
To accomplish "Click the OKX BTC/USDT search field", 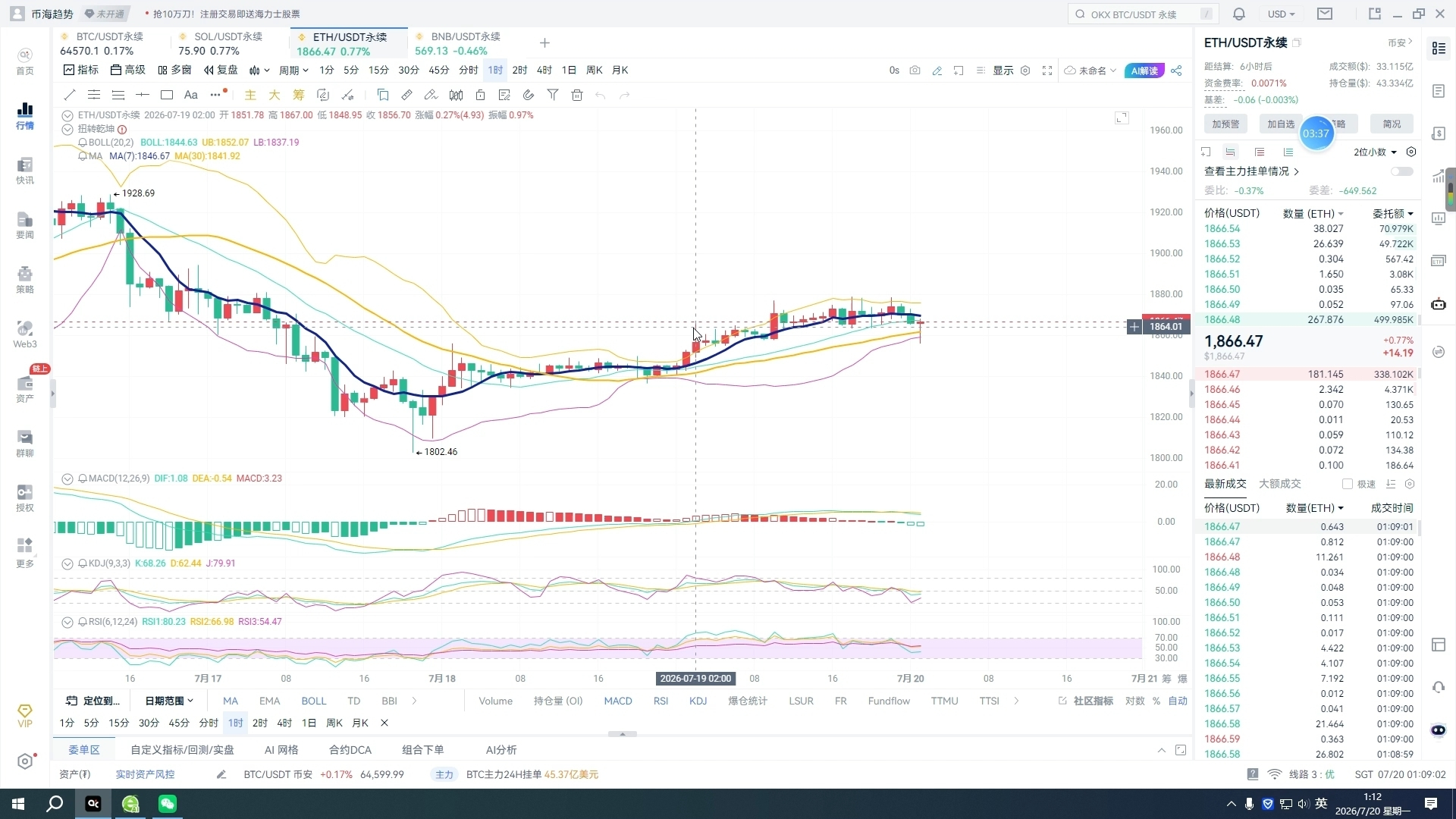I will point(1143,14).
